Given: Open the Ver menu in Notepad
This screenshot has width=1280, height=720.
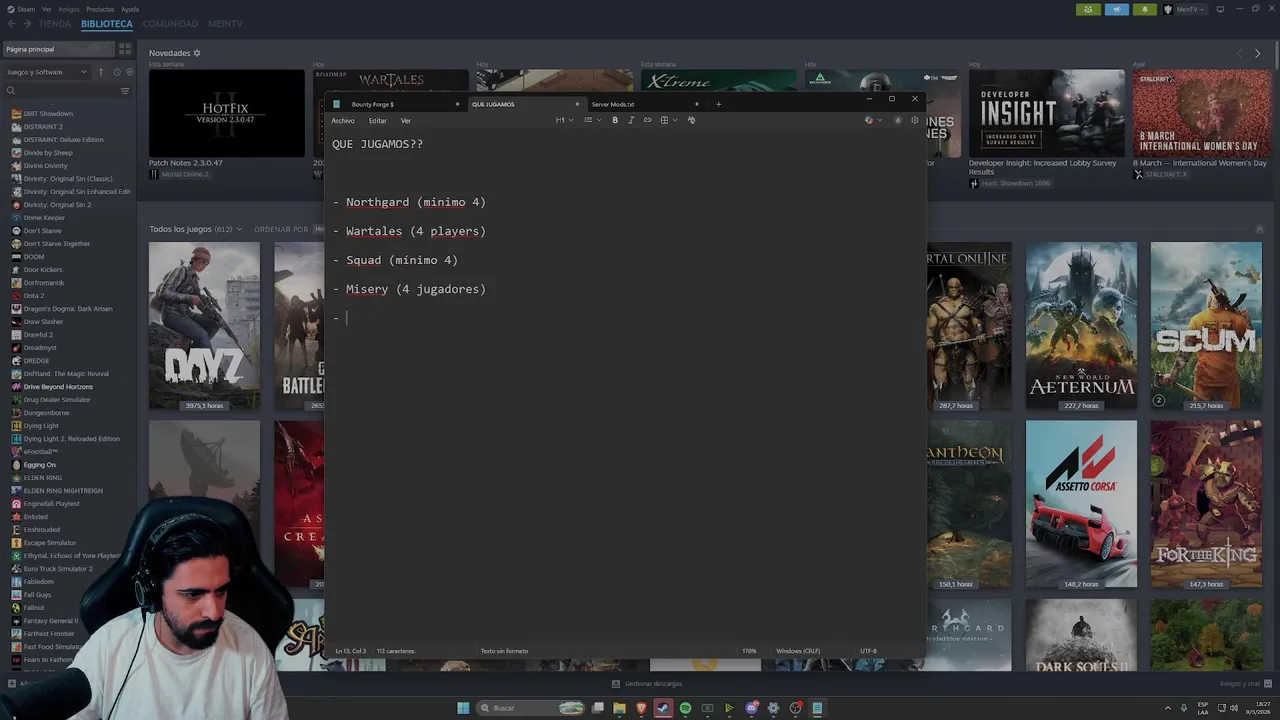Looking at the screenshot, I should pyautogui.click(x=405, y=120).
